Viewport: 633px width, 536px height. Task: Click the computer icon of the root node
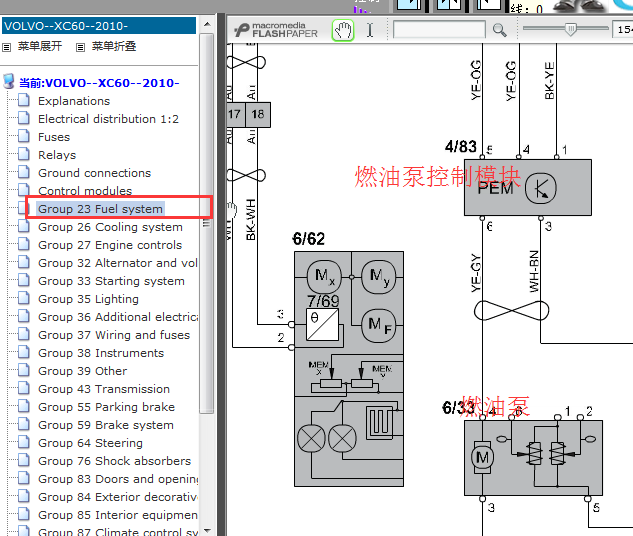point(9,81)
